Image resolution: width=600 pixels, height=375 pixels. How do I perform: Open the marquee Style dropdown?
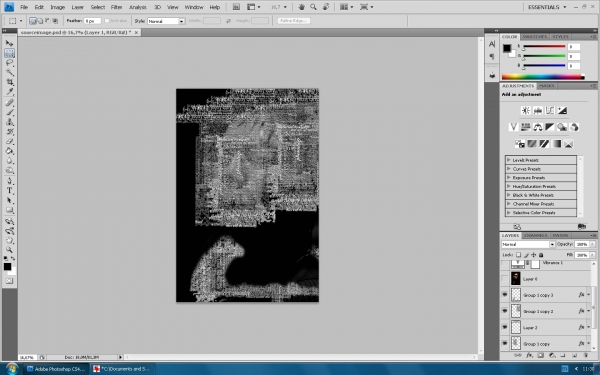pos(166,21)
